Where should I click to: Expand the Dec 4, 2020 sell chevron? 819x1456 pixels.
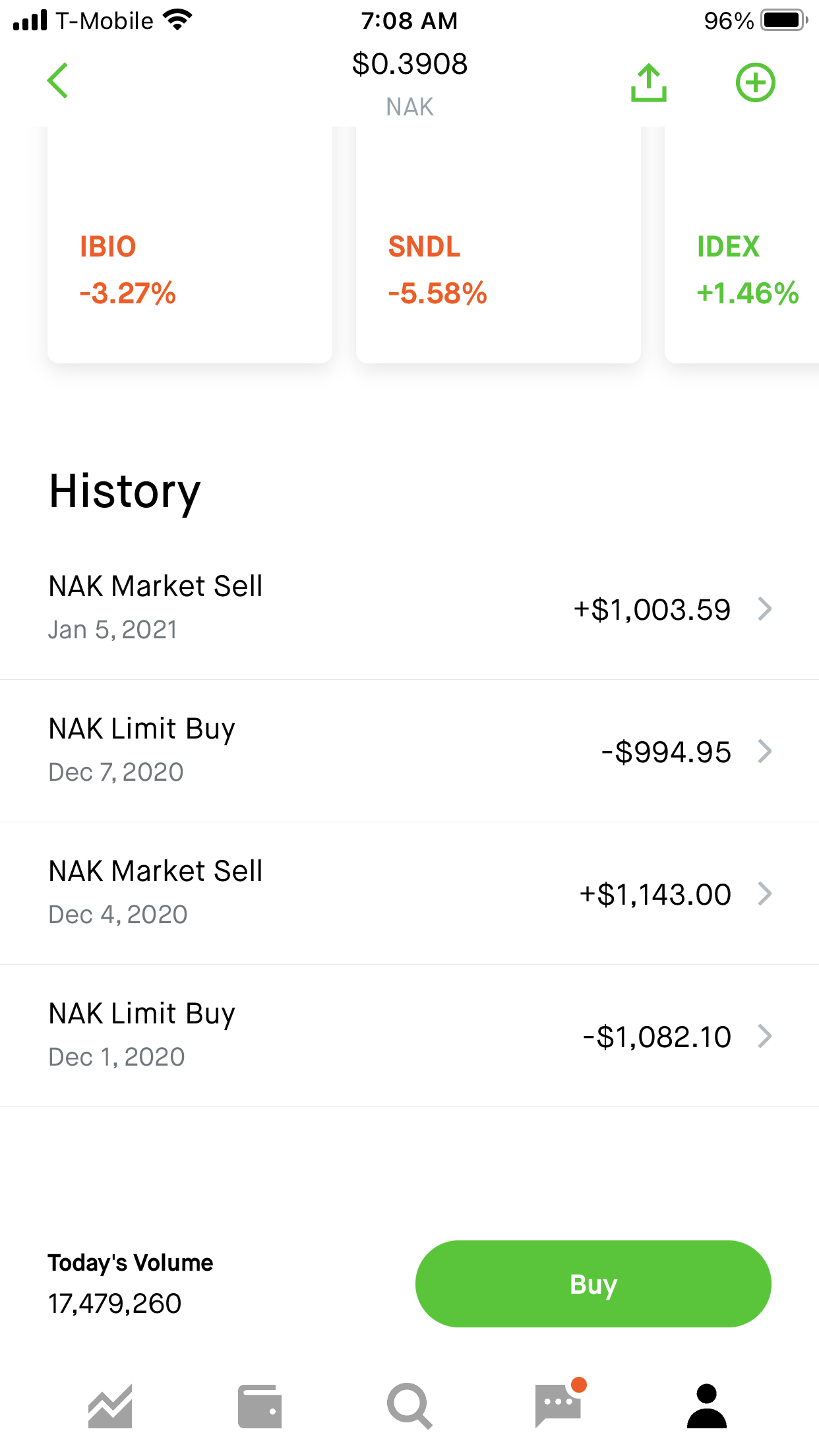(765, 894)
